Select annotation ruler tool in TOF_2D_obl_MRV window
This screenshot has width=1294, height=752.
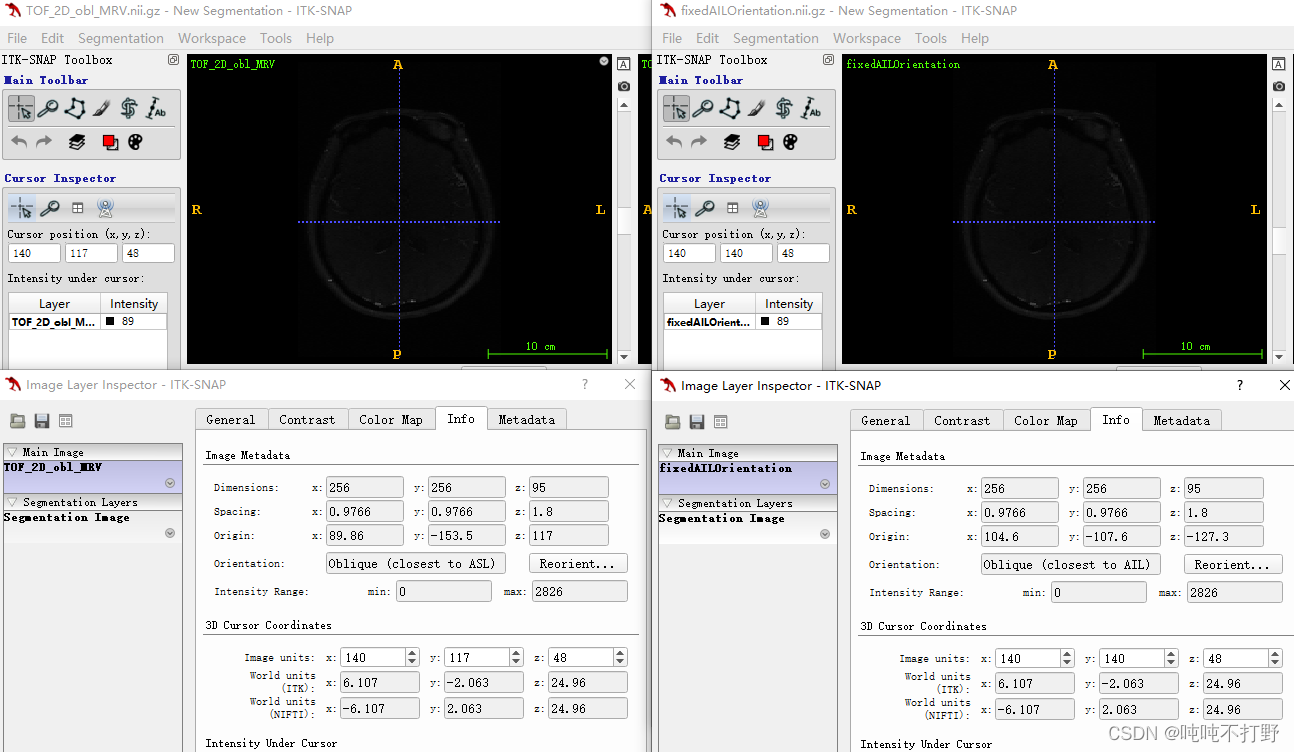tap(156, 109)
